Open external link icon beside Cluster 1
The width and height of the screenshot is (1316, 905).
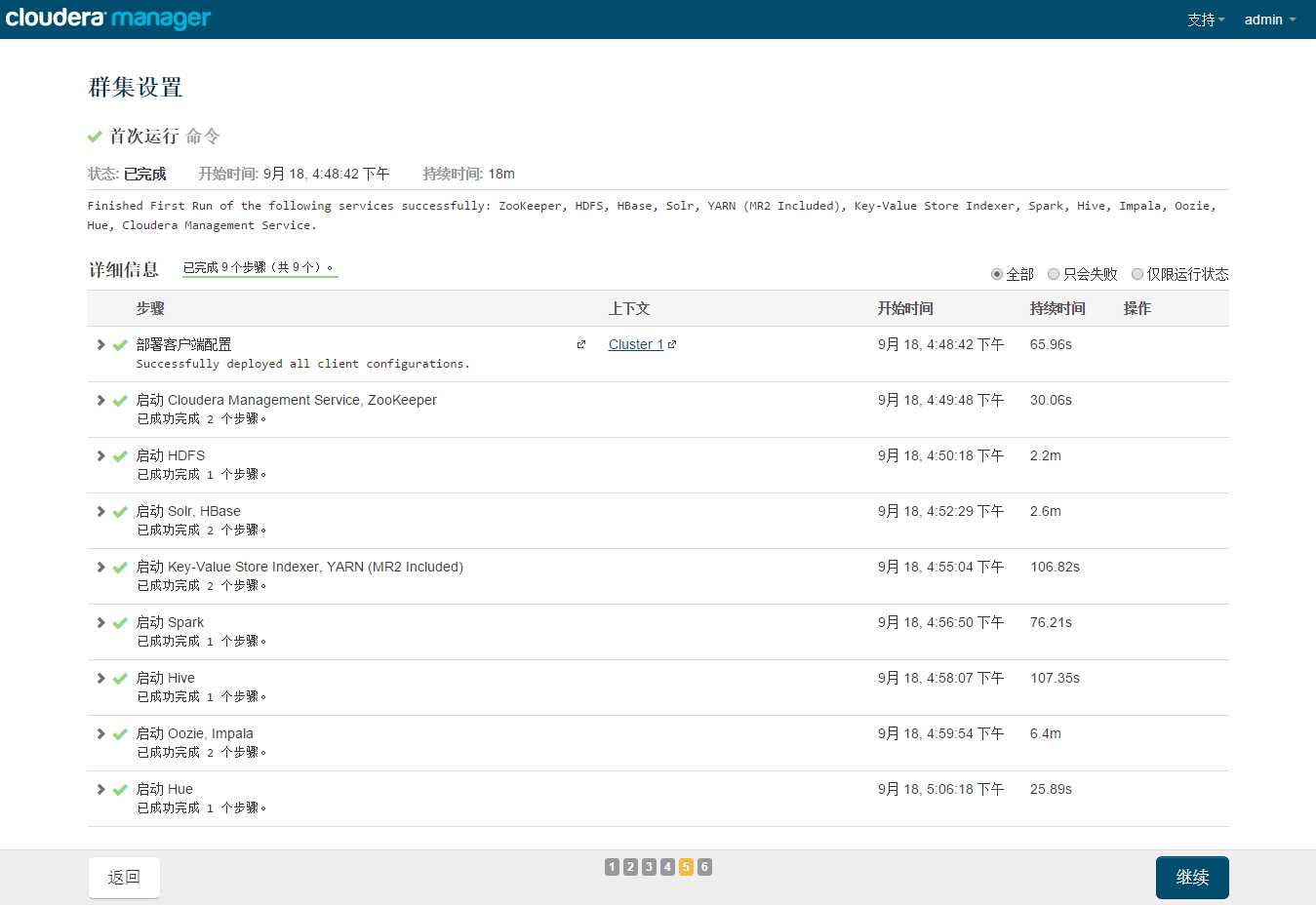pos(672,344)
